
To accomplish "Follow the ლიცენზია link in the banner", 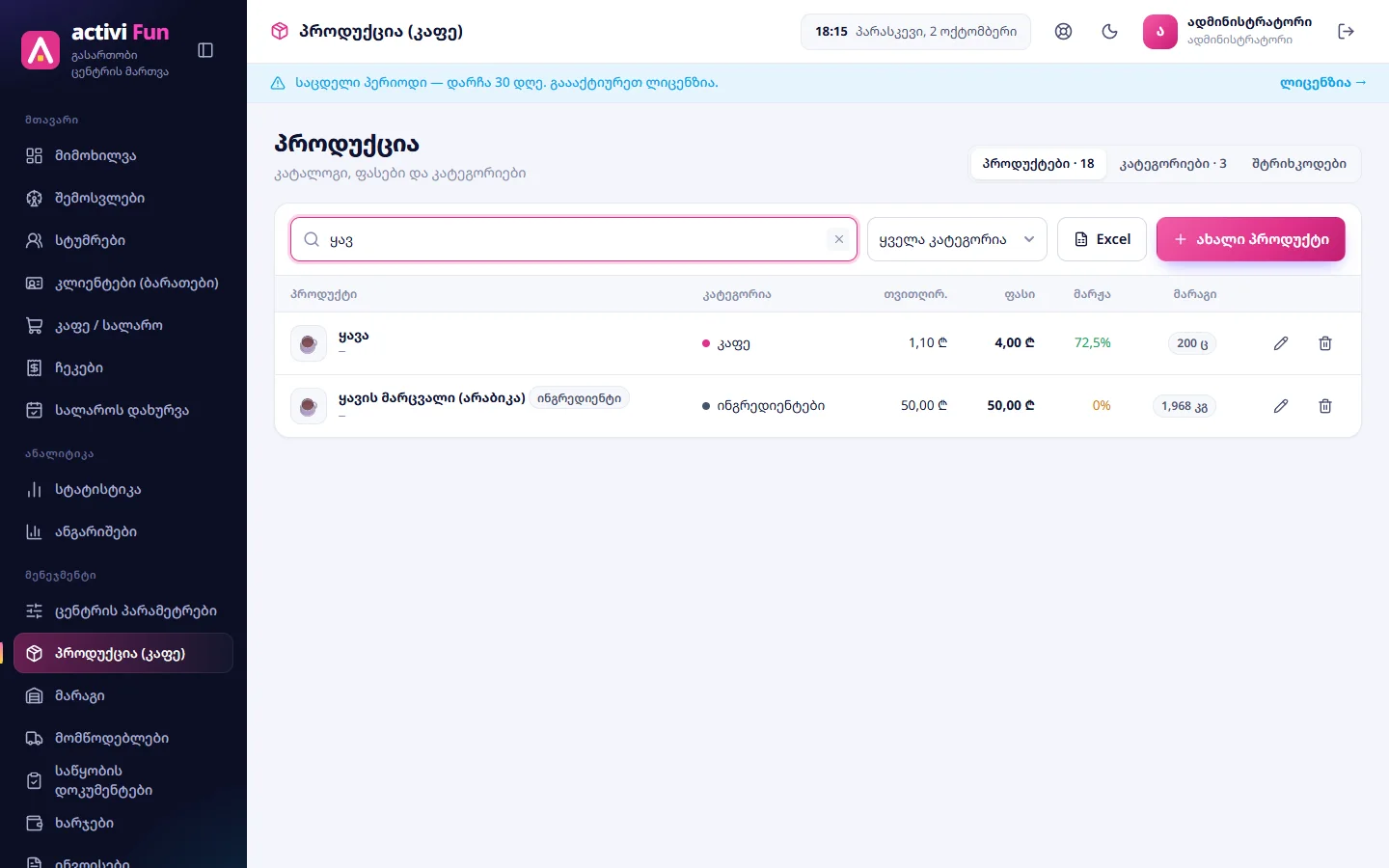I will click(x=1323, y=83).
